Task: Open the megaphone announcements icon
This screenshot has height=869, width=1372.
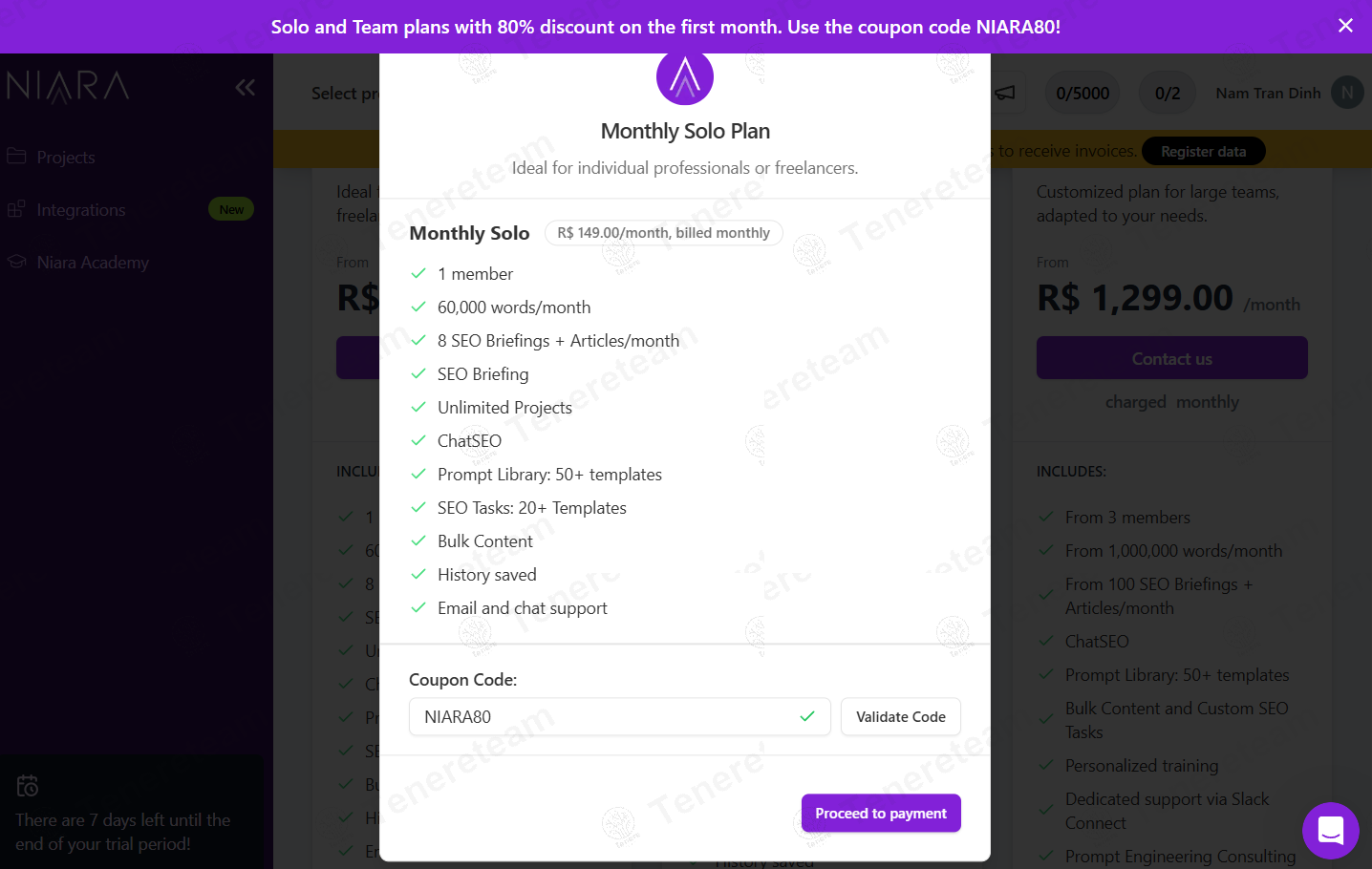Action: pos(1005,93)
